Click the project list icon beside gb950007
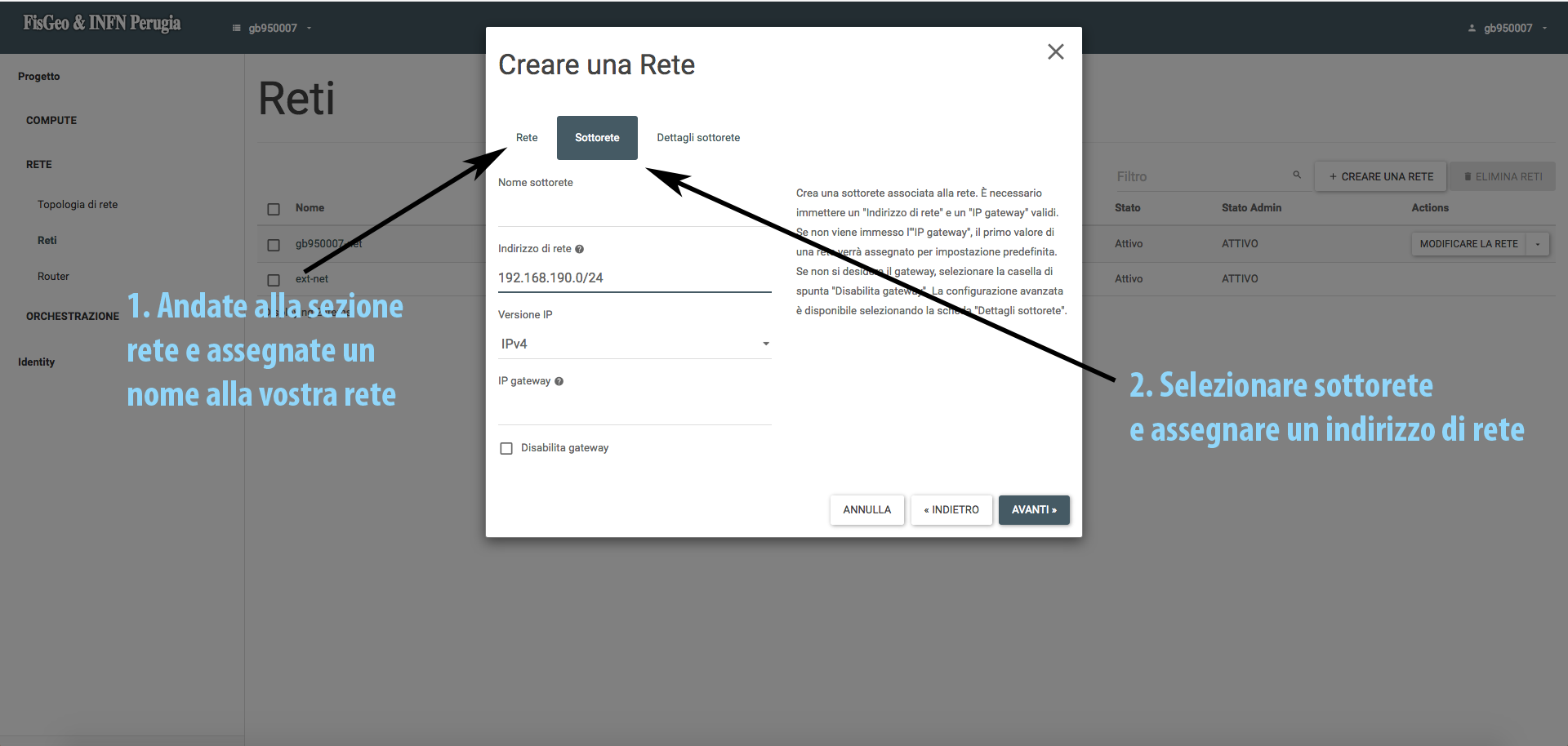This screenshot has width=1568, height=746. (237, 28)
